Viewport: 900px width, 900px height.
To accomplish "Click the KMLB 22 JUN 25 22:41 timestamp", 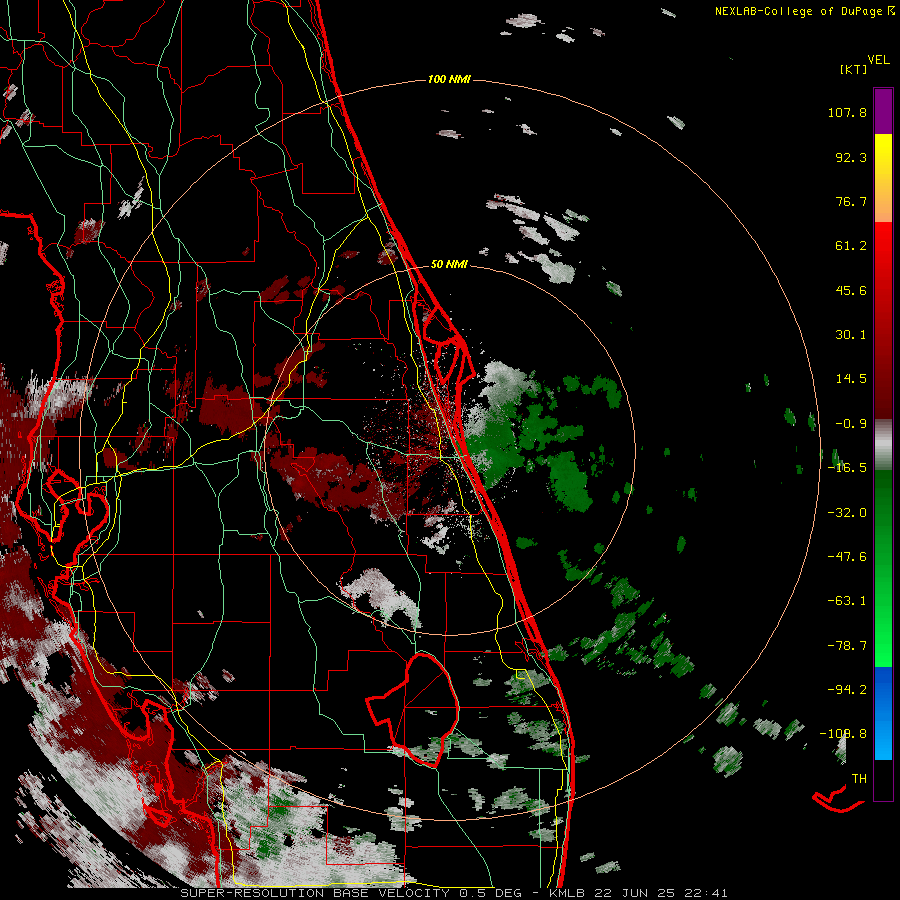I will (638, 893).
